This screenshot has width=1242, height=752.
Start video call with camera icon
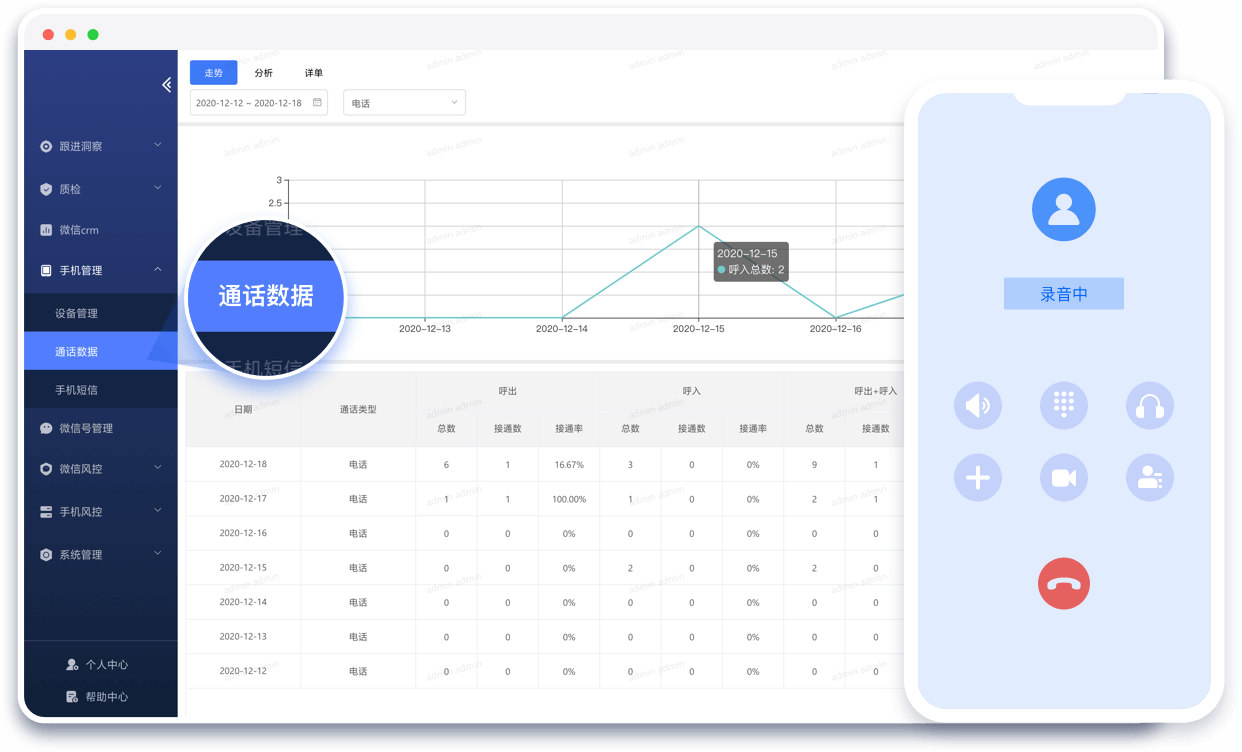tap(1064, 478)
